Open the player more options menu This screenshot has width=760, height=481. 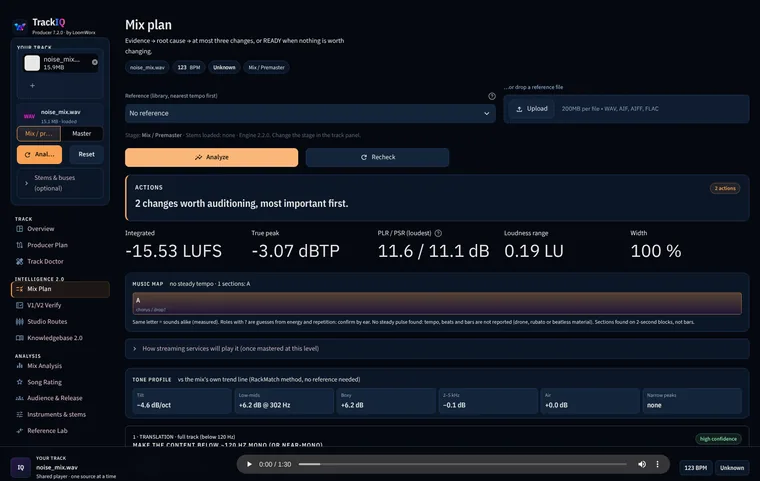pos(657,465)
